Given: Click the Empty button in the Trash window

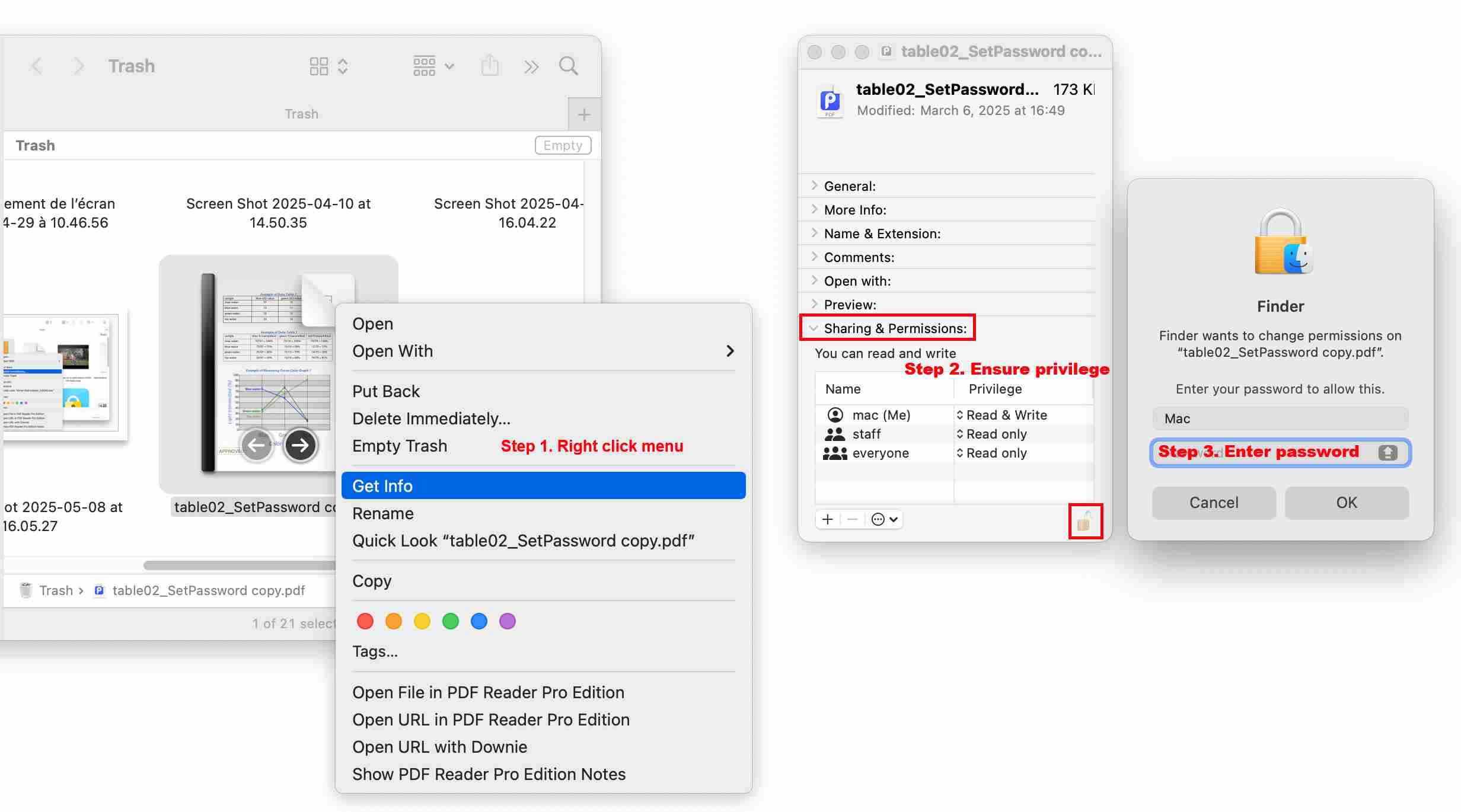Looking at the screenshot, I should (563, 145).
